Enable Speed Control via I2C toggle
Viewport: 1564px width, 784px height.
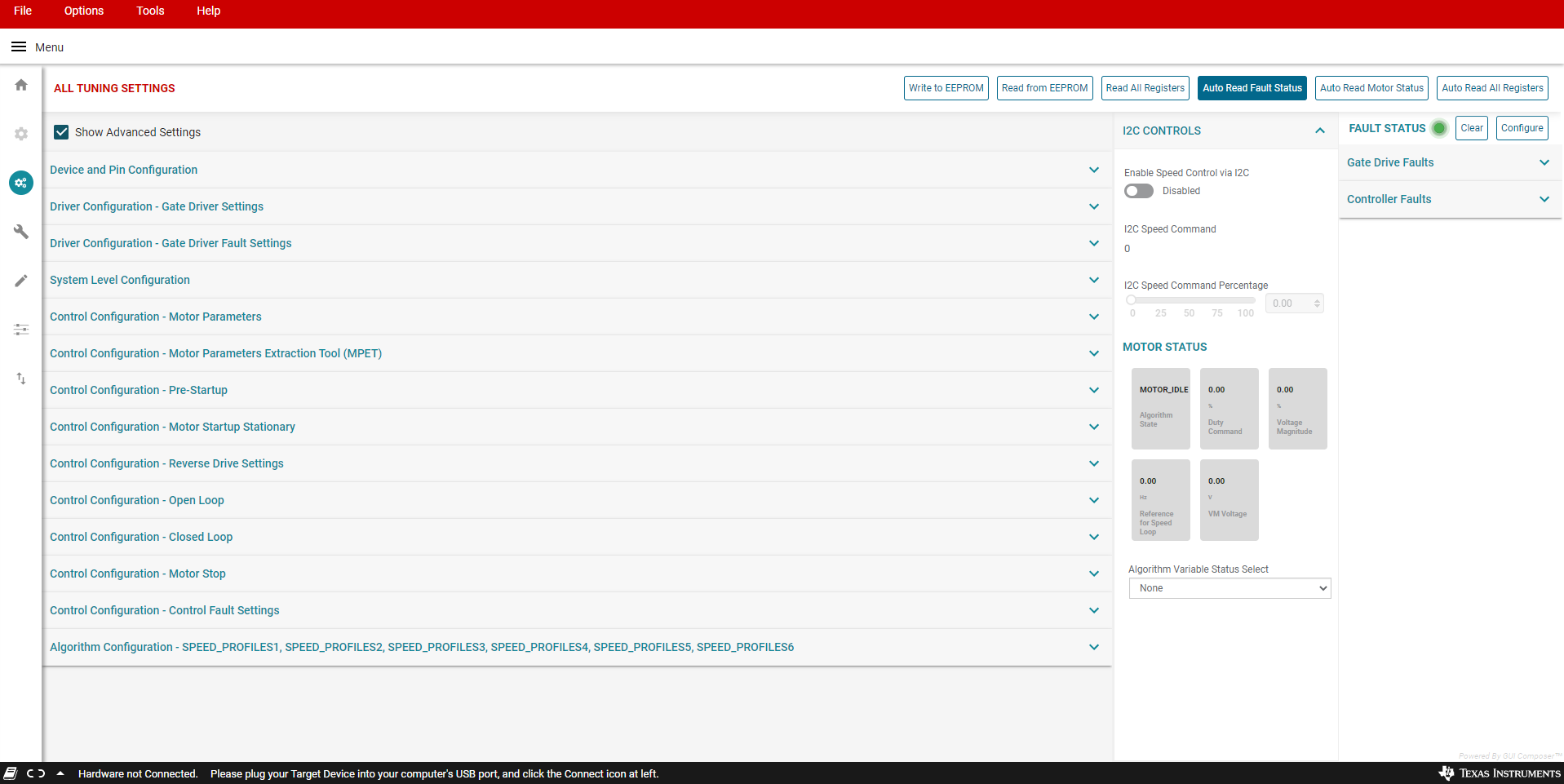tap(1138, 191)
